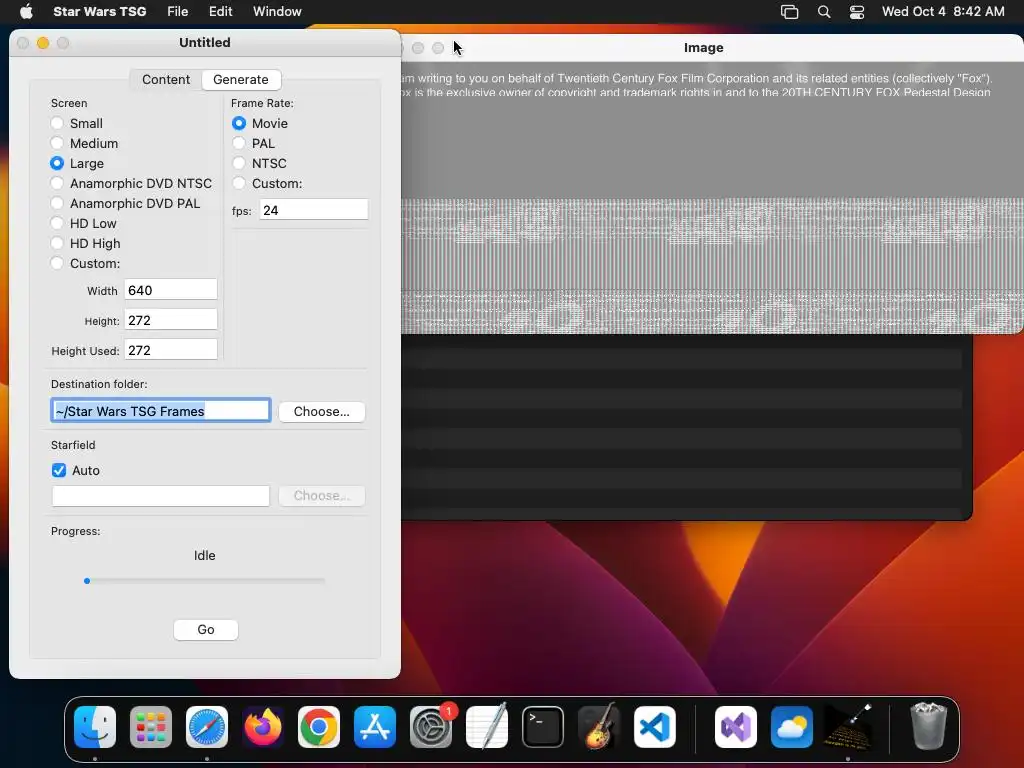This screenshot has width=1024, height=768.
Task: Open Google Chrome in the dock
Action: 319,727
